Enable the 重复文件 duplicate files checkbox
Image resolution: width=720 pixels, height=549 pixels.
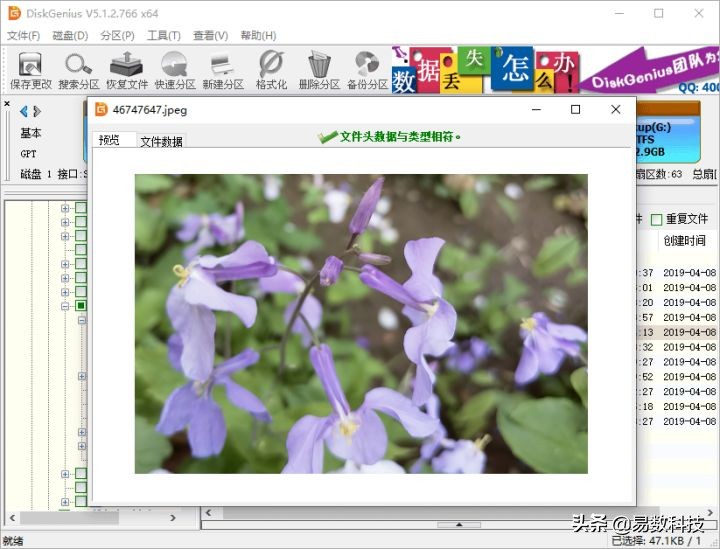pos(657,219)
